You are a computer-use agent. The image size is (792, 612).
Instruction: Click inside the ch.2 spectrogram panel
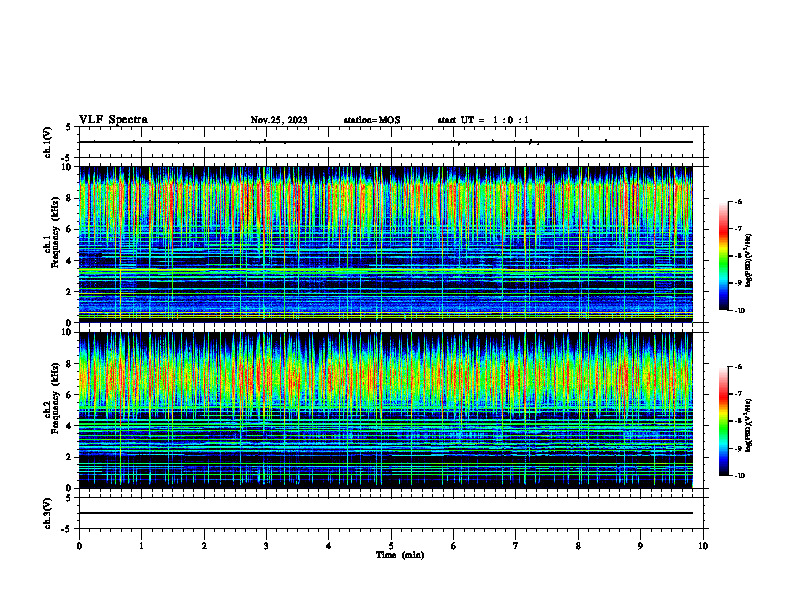pos(386,410)
